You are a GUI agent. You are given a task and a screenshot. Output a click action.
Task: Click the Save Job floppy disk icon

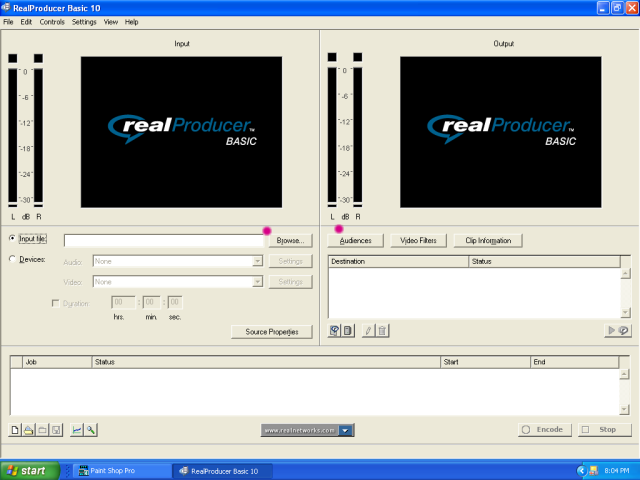[x=56, y=430]
